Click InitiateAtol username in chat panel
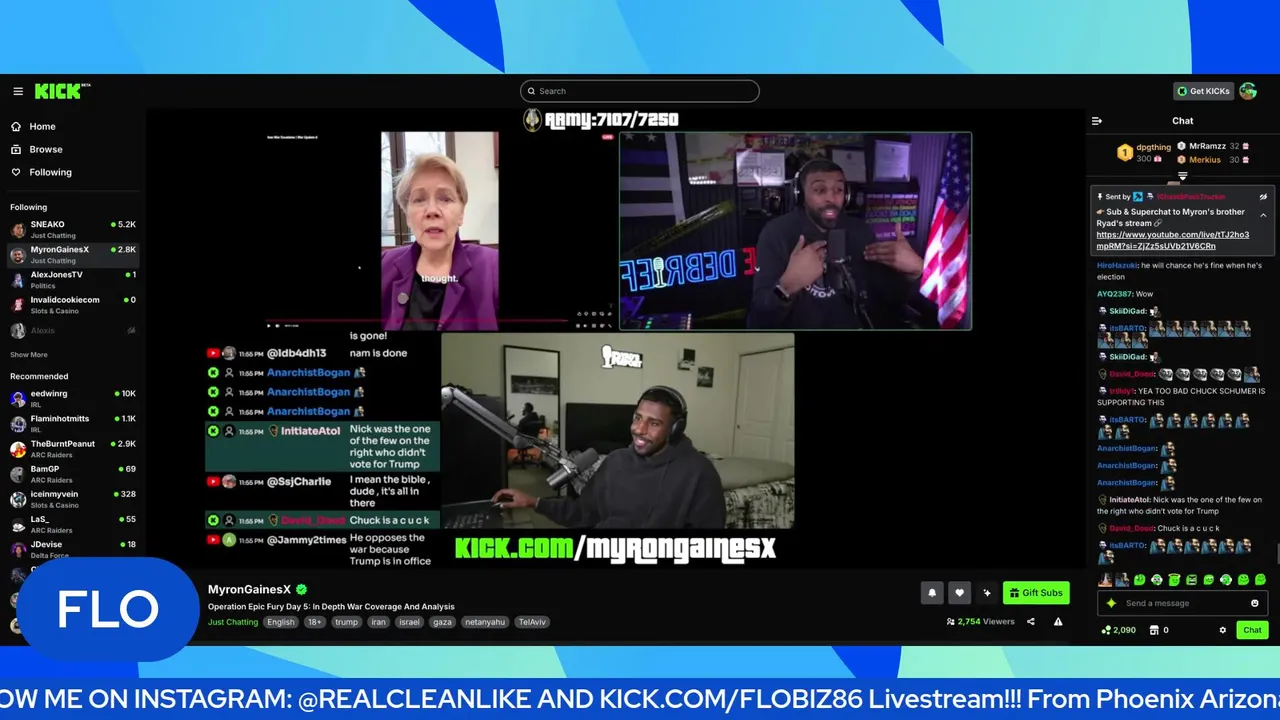This screenshot has height=720, width=1280. coord(1130,499)
